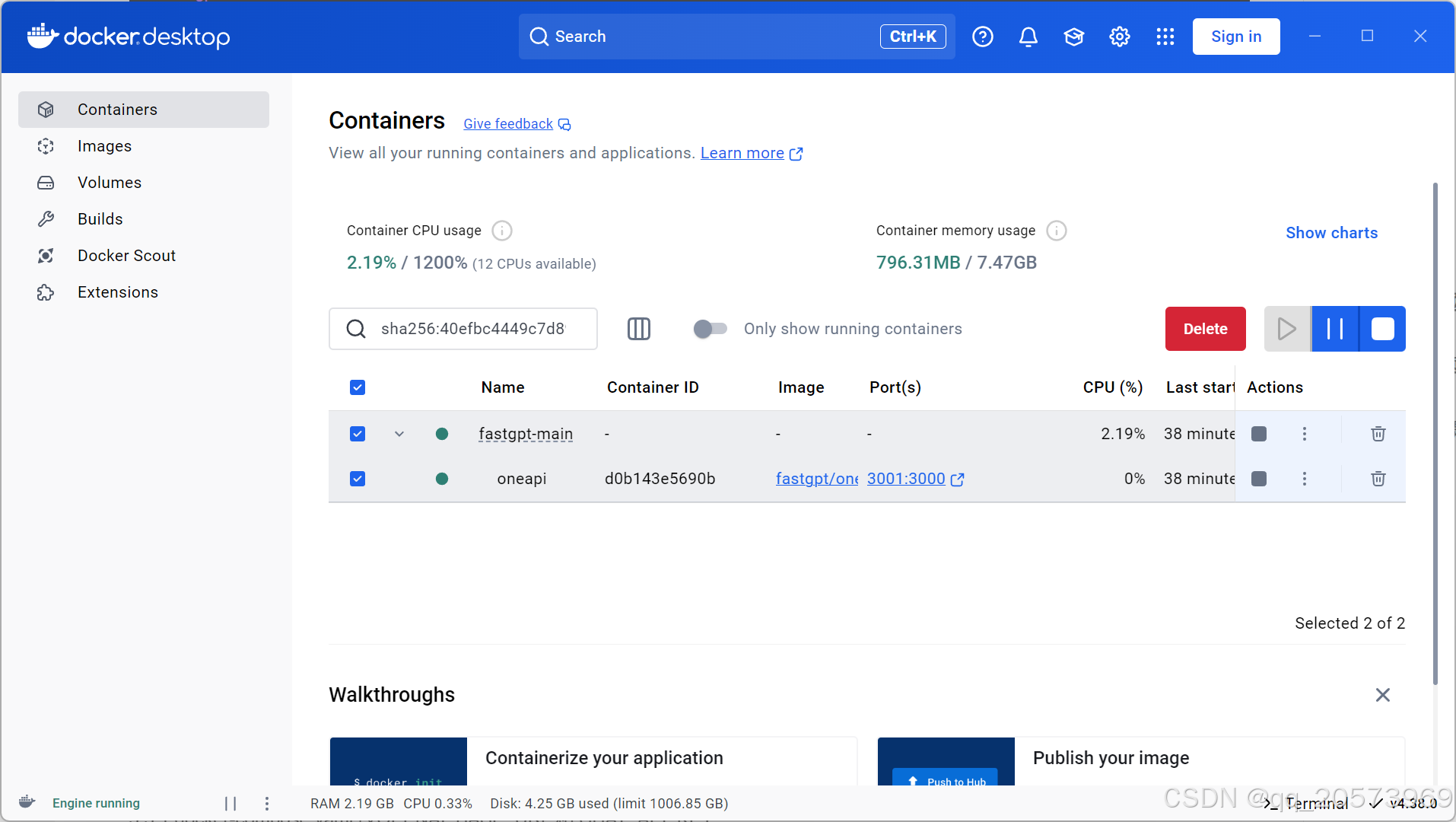Switch to the Volumes section

click(110, 182)
